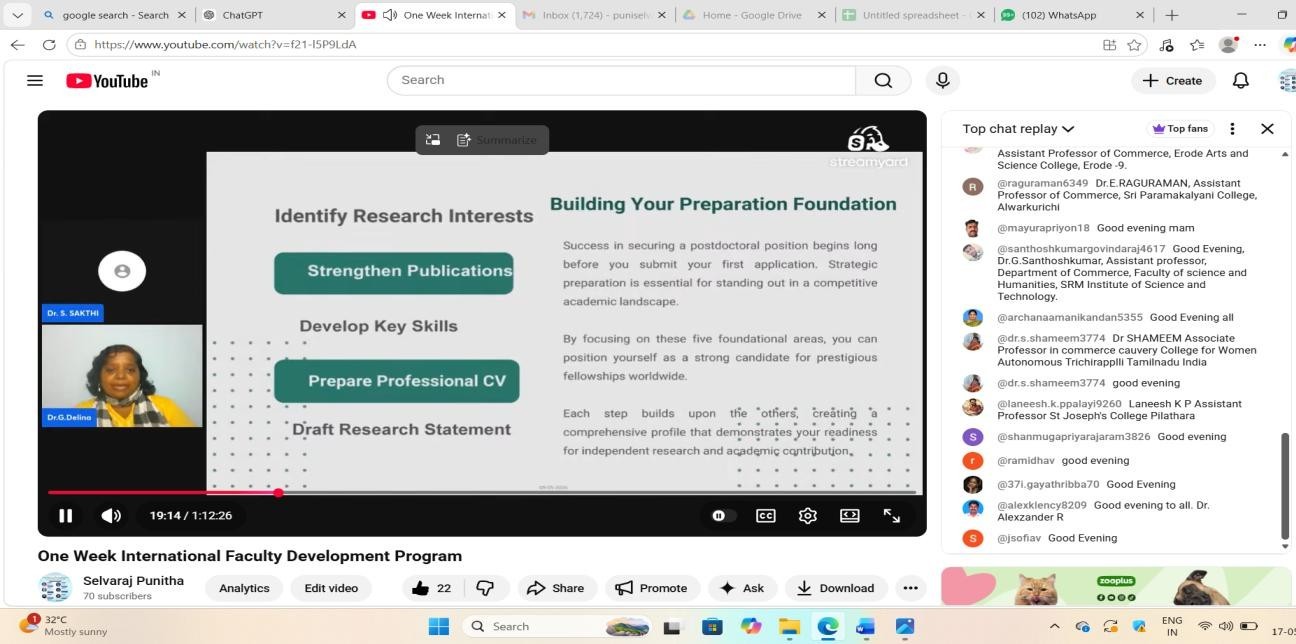
Task: Open the Favorites list icon
Action: (x=1197, y=45)
